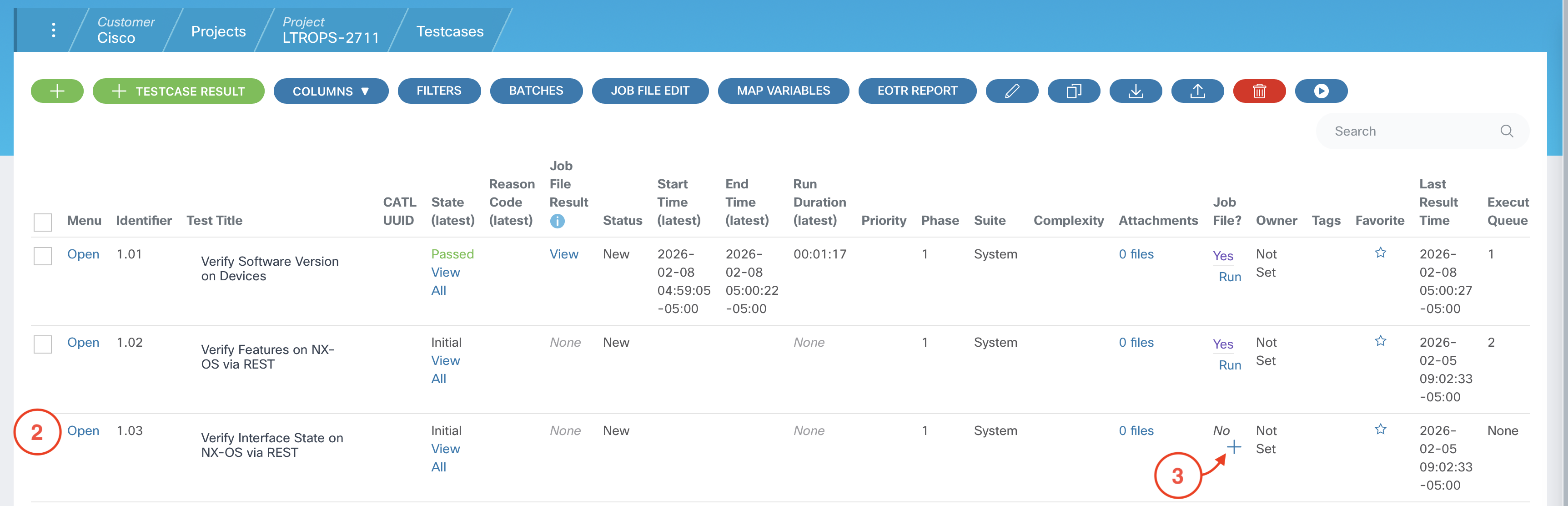Check the box for testcase 1.01

(x=43, y=256)
